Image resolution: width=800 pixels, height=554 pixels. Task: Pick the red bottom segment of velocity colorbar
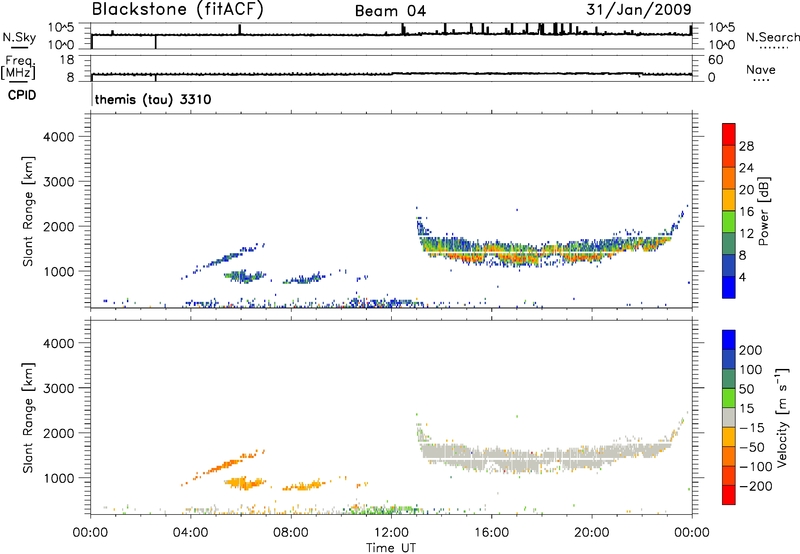729,495
